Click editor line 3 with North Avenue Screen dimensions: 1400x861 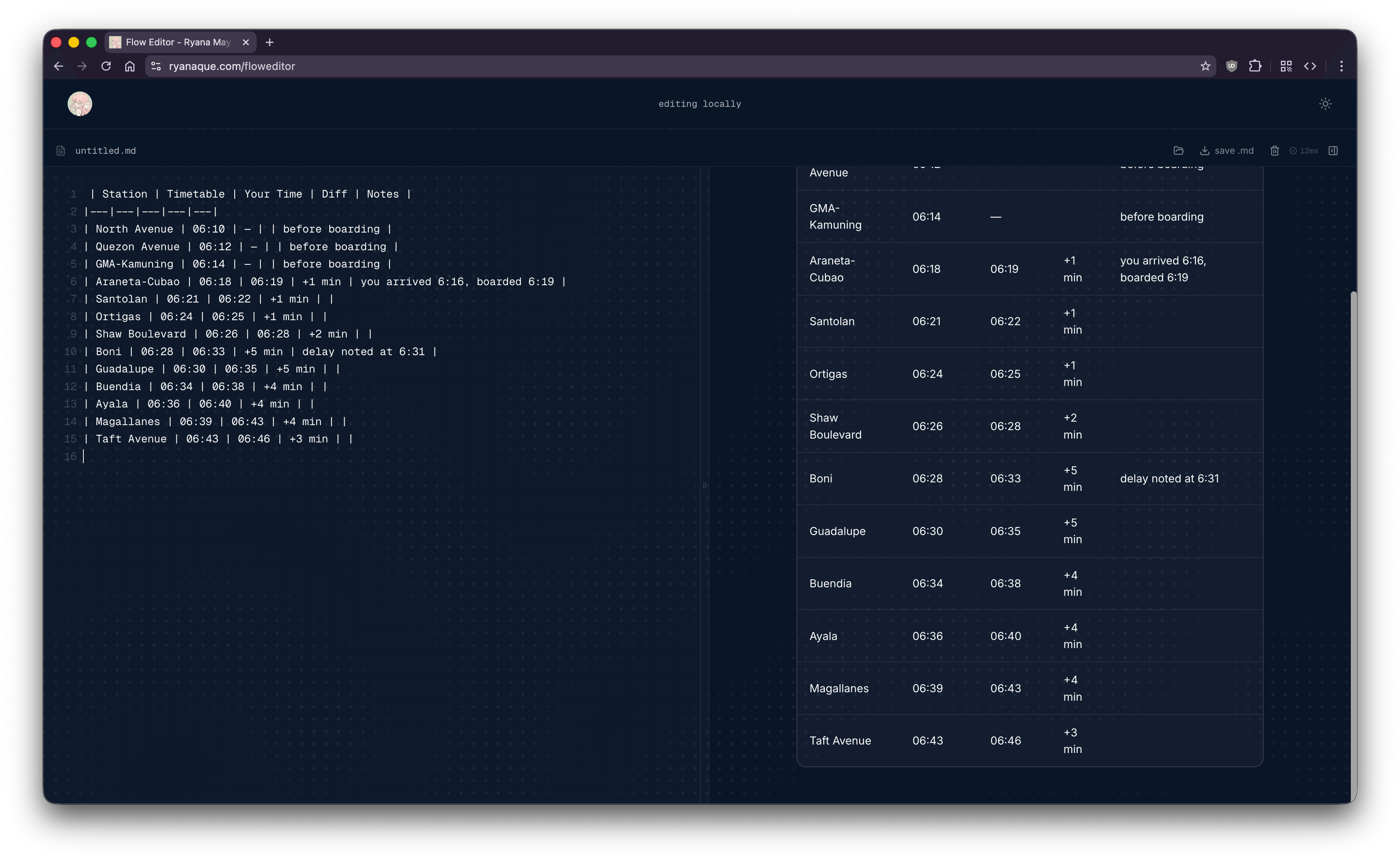pos(237,229)
